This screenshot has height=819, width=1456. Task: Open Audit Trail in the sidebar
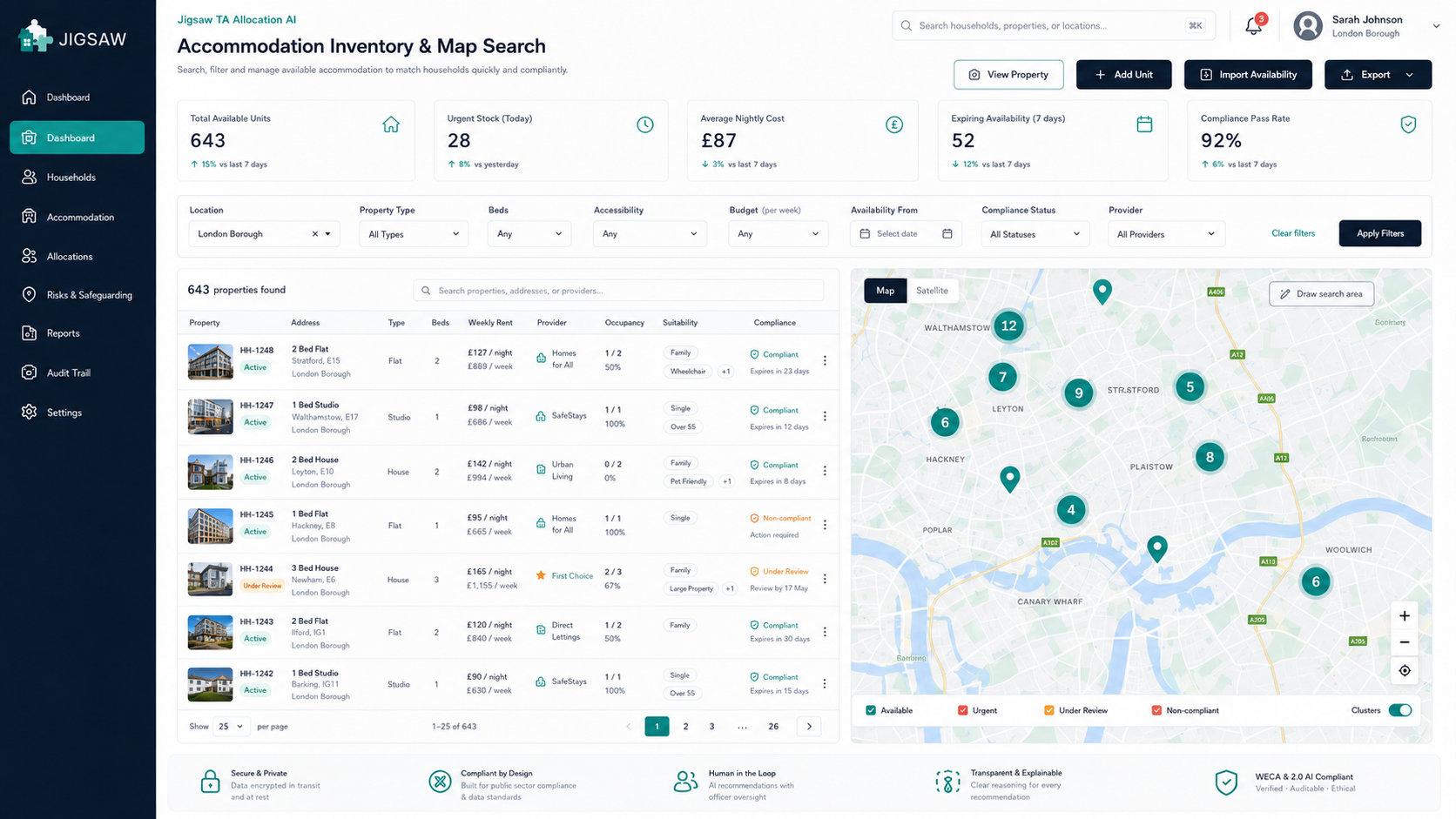tap(78, 373)
